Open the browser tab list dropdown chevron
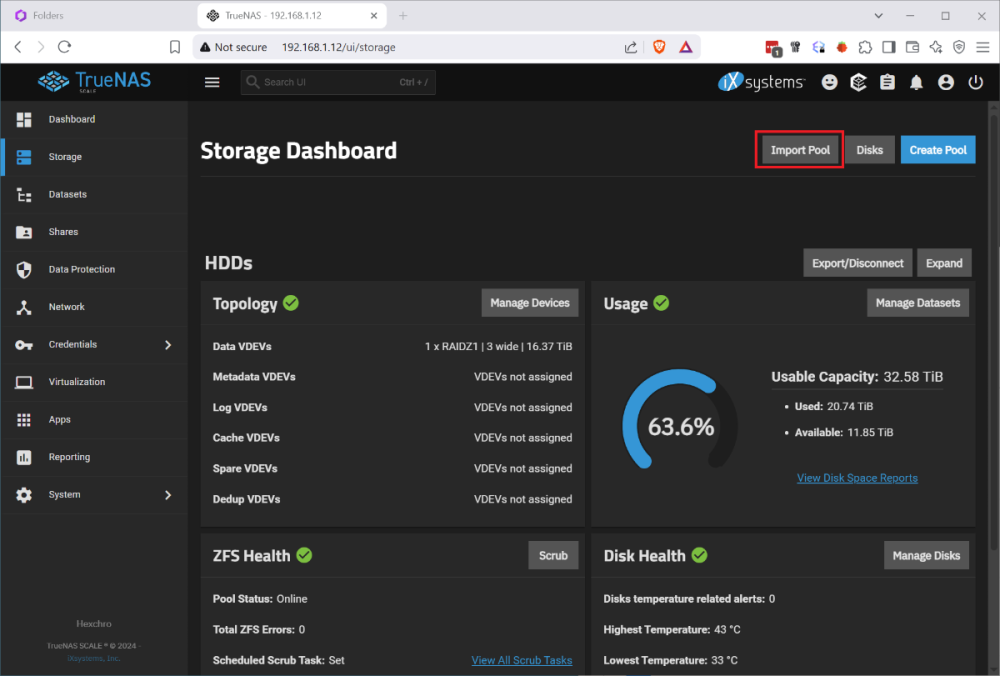Viewport: 1000px width, 676px height. click(x=878, y=16)
